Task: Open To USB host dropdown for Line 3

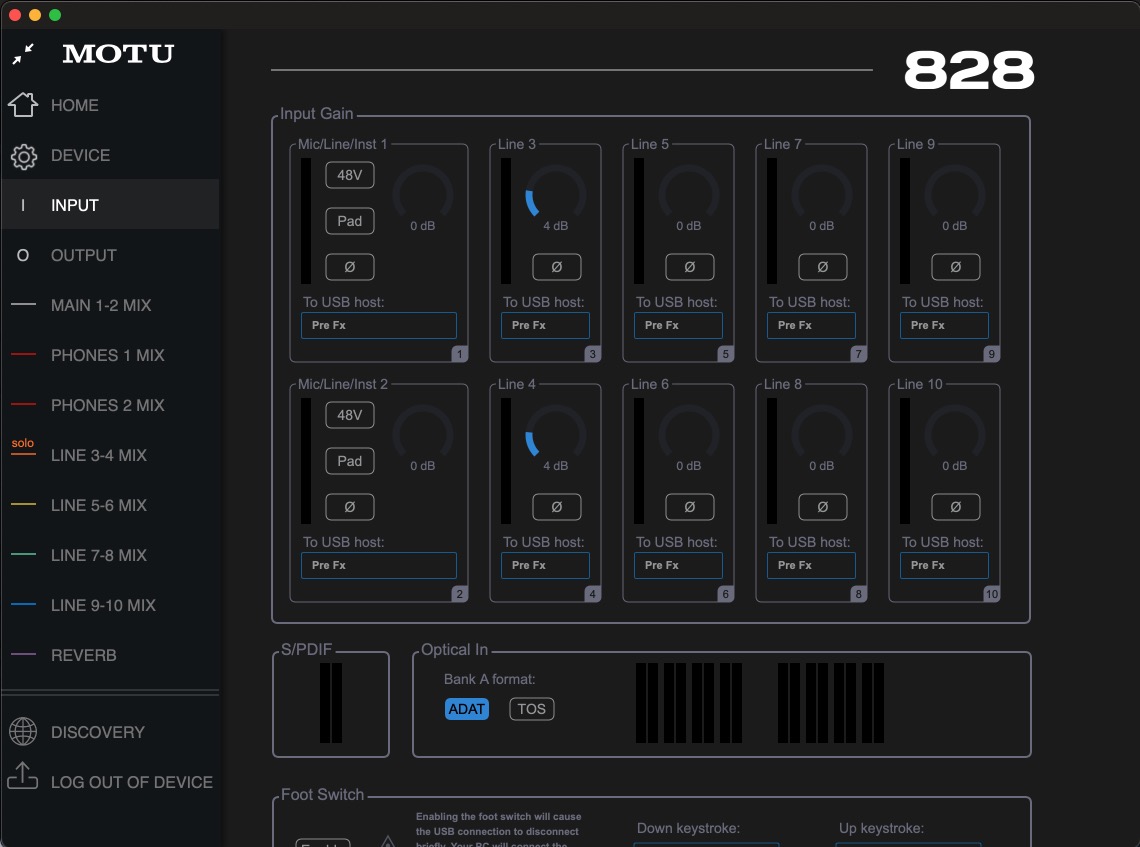Action: pos(545,325)
